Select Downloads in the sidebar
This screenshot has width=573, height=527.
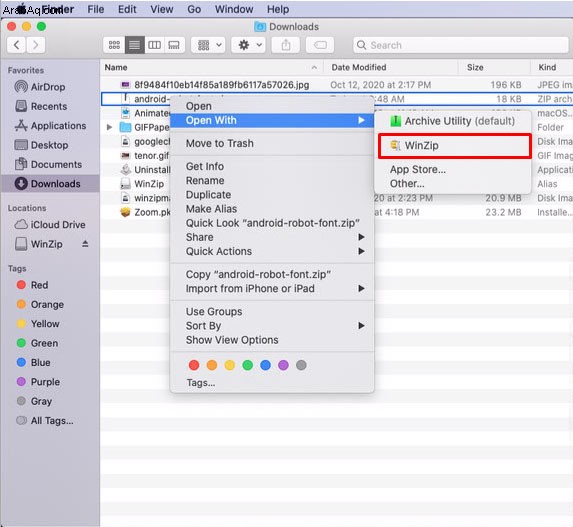50,183
